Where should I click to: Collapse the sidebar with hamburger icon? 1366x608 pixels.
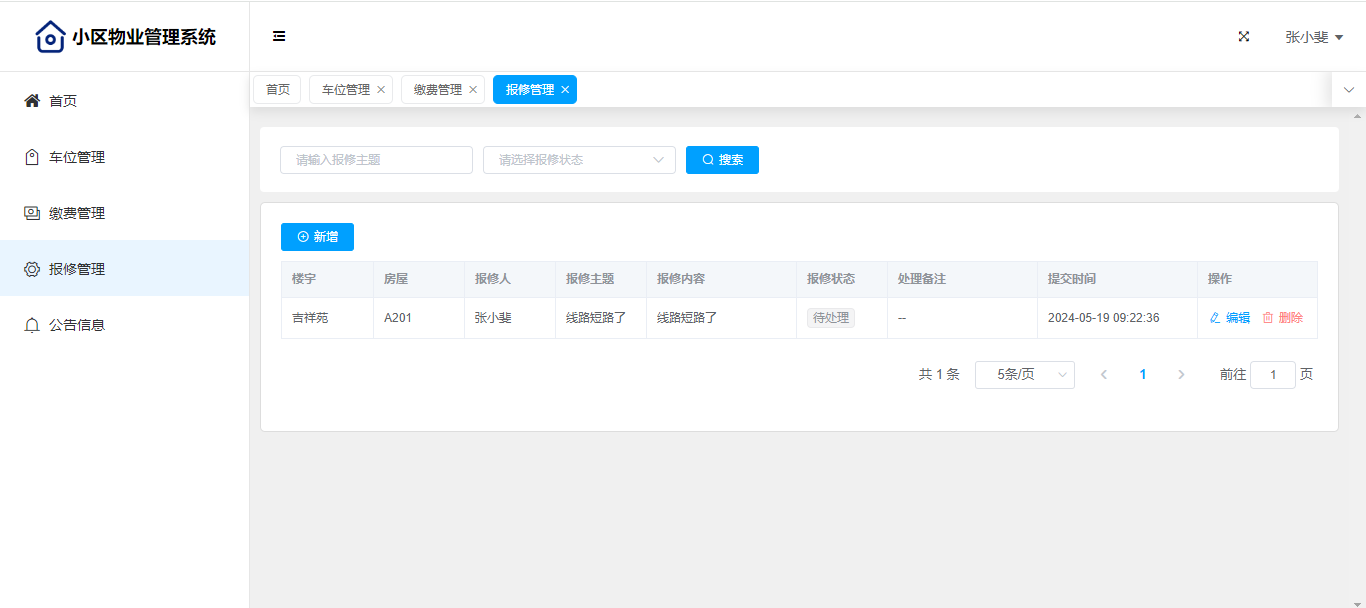pyautogui.click(x=279, y=37)
